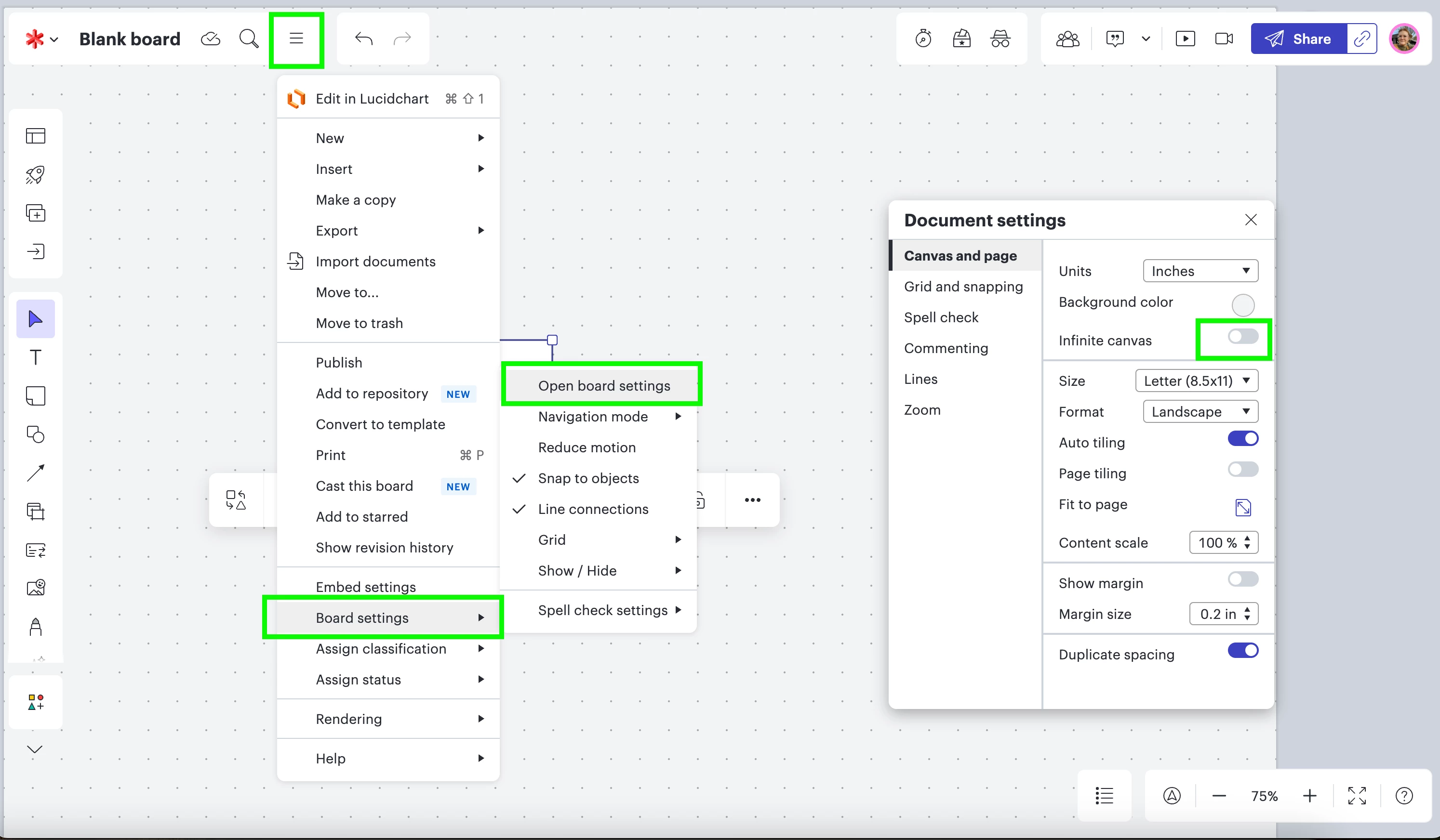The height and width of the screenshot is (840, 1440).
Task: Open the collaborators people icon
Action: click(x=1067, y=39)
